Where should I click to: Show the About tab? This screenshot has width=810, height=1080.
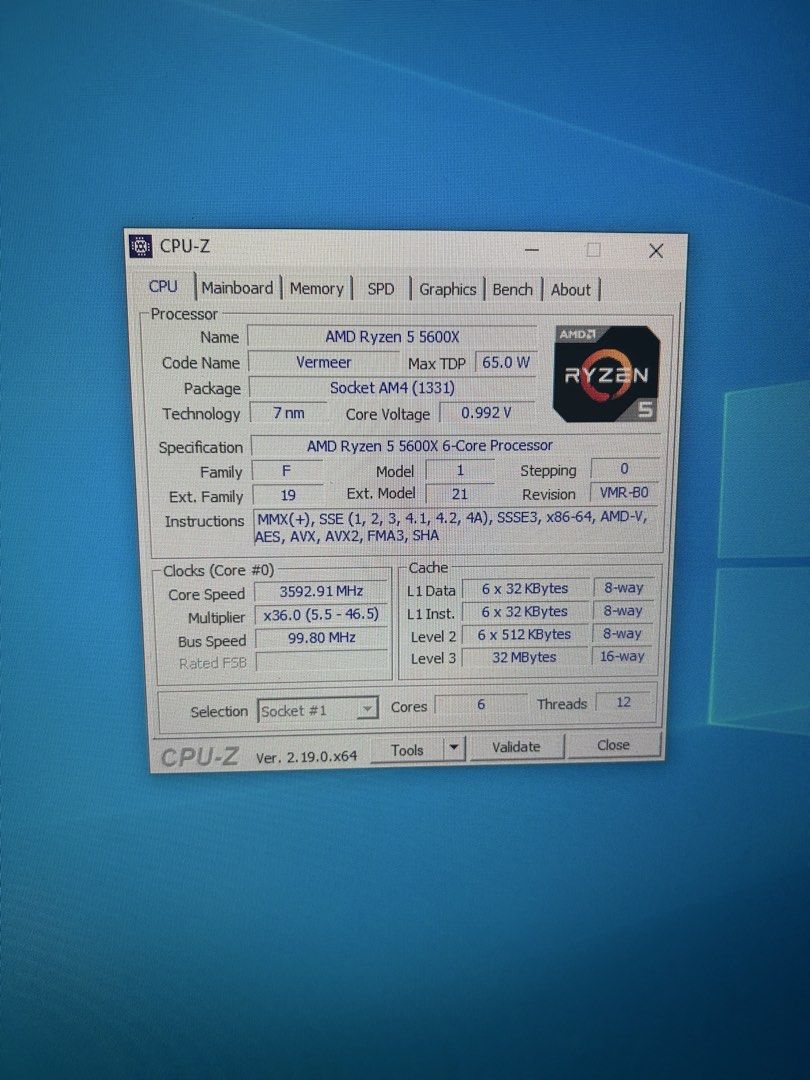570,290
